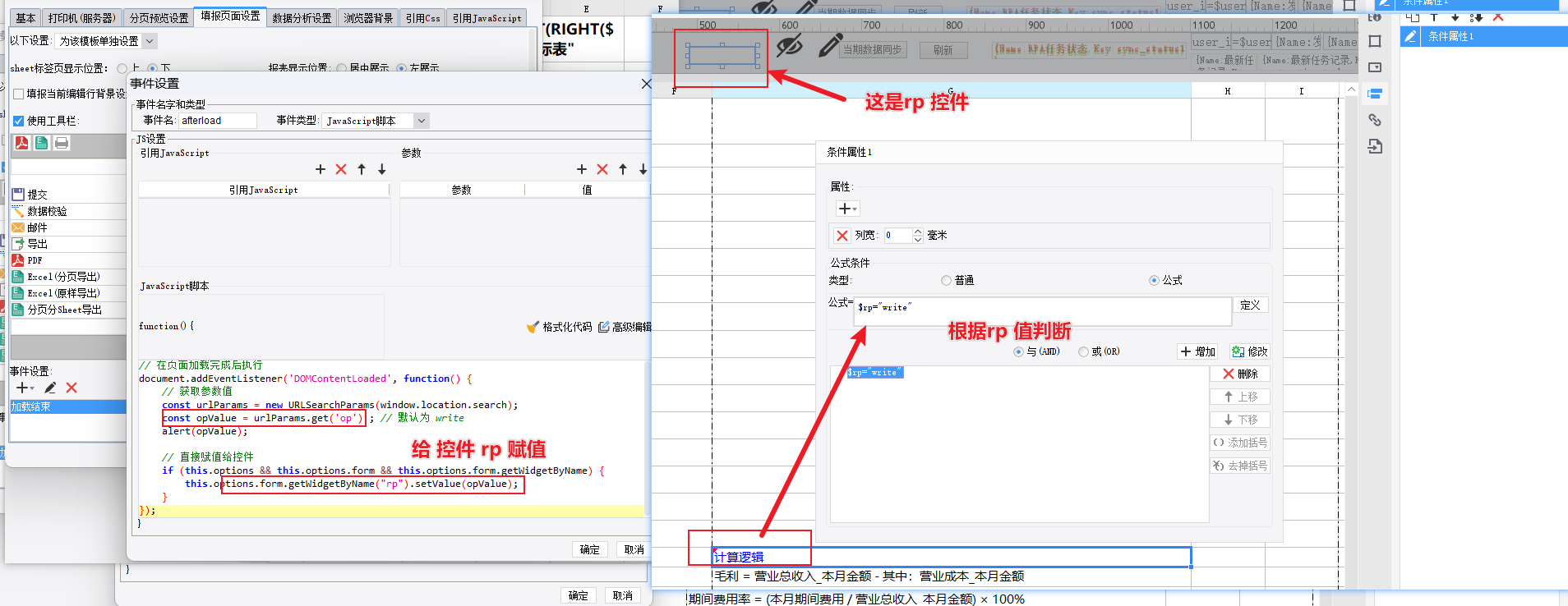Select the 公式 condition type radio

1154,281
